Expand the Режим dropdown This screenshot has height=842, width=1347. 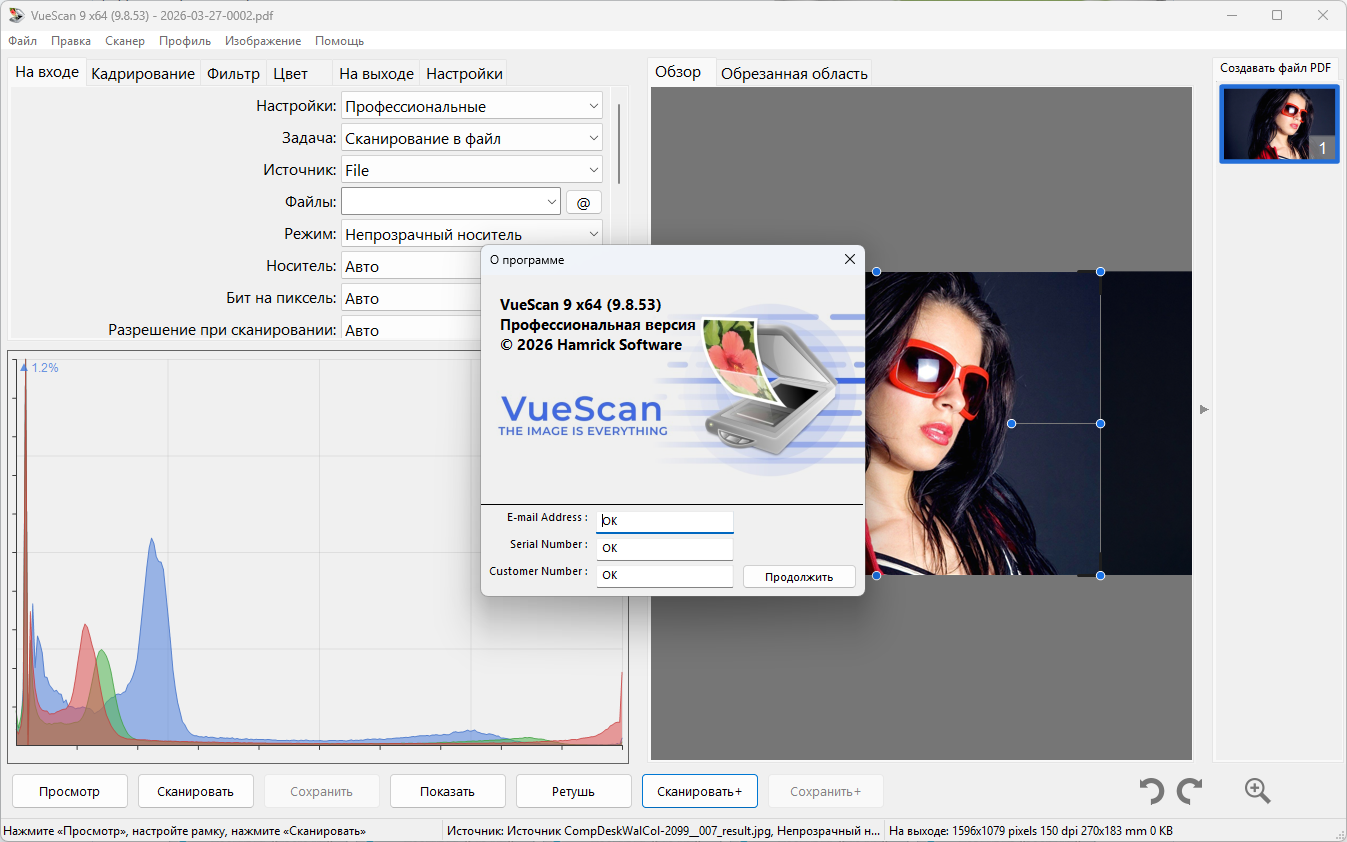pyautogui.click(x=471, y=234)
